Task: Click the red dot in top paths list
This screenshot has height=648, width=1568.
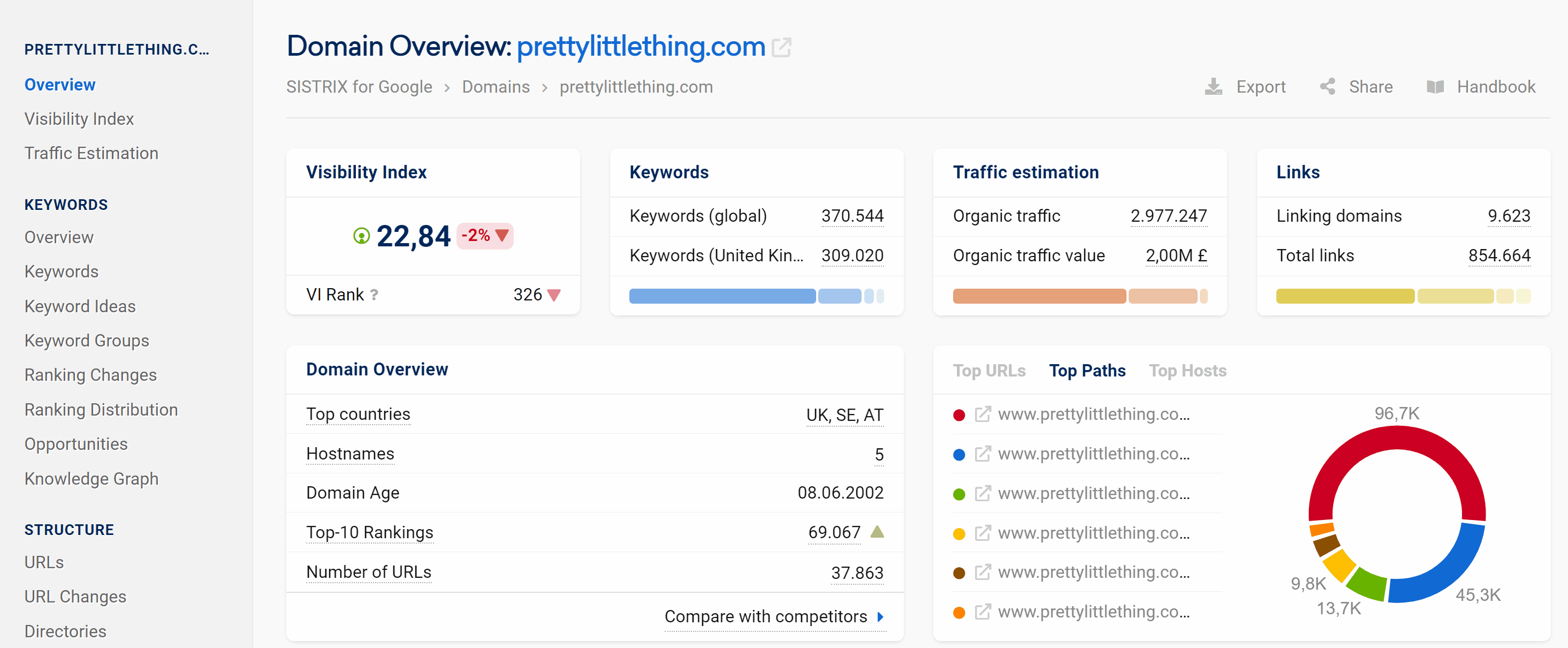Action: point(958,416)
